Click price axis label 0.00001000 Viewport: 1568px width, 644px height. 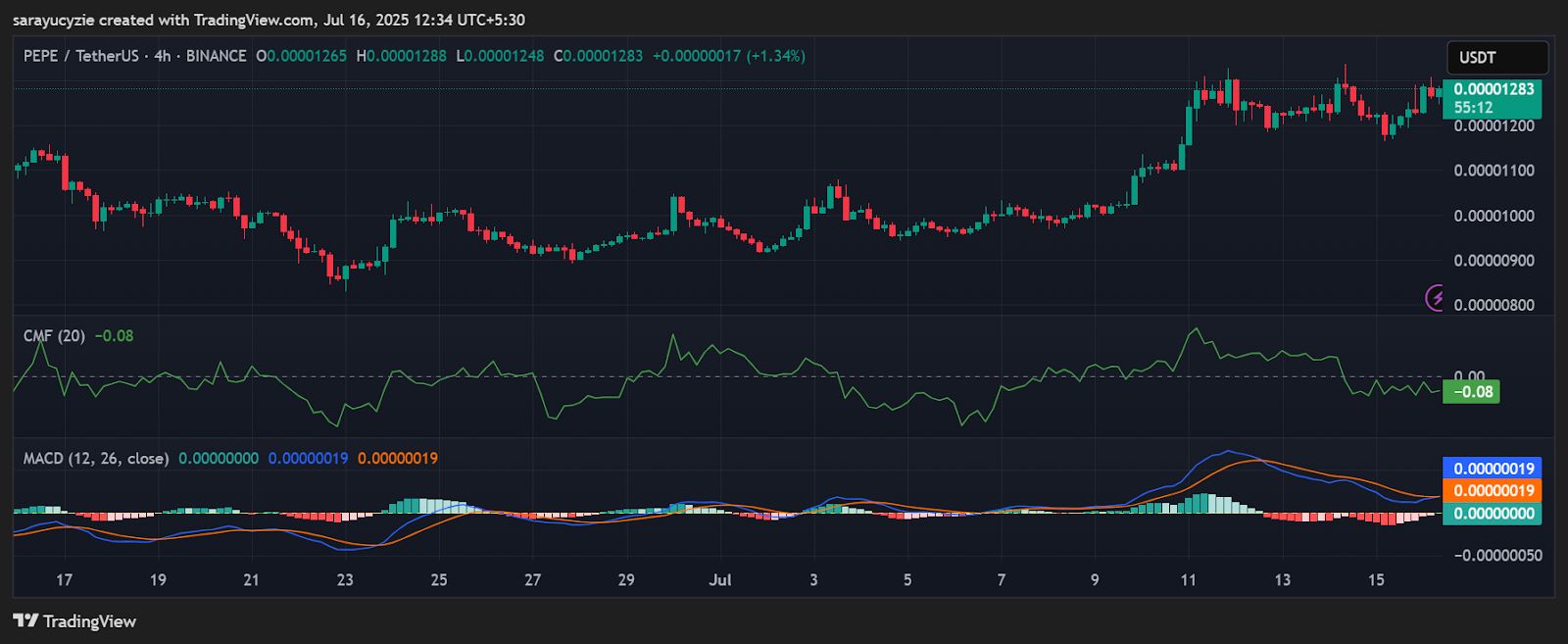(x=1494, y=216)
